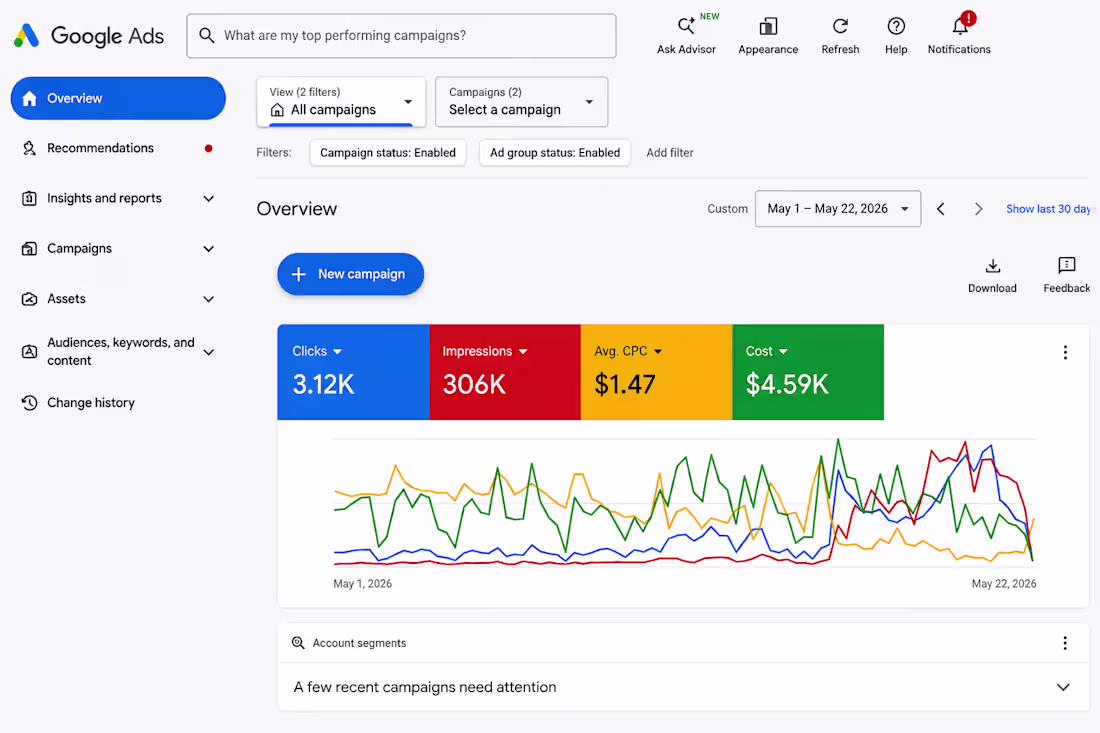
Task: Click the Overview home icon
Action: pos(29,98)
